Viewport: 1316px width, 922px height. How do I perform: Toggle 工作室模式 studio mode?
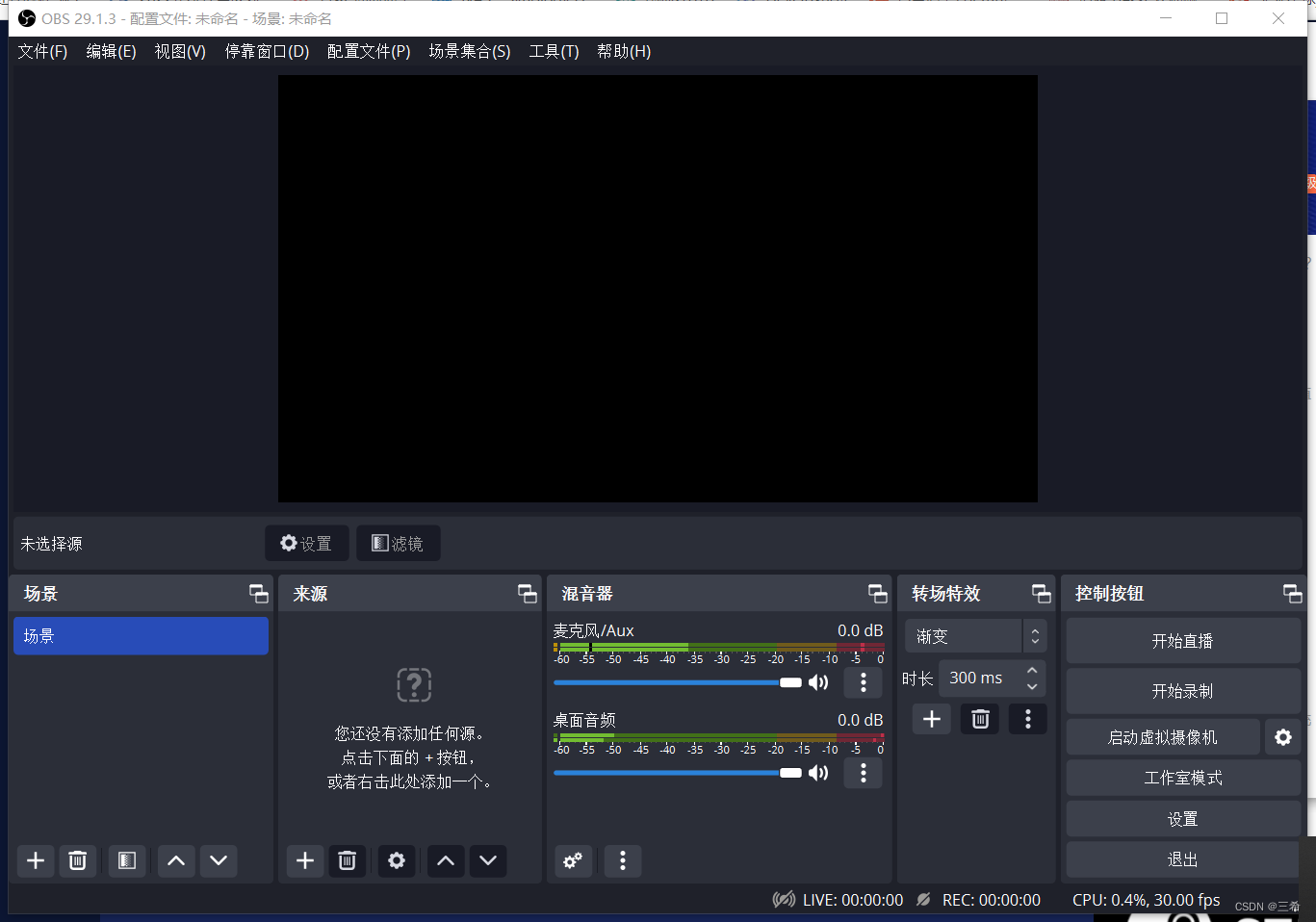click(x=1182, y=778)
